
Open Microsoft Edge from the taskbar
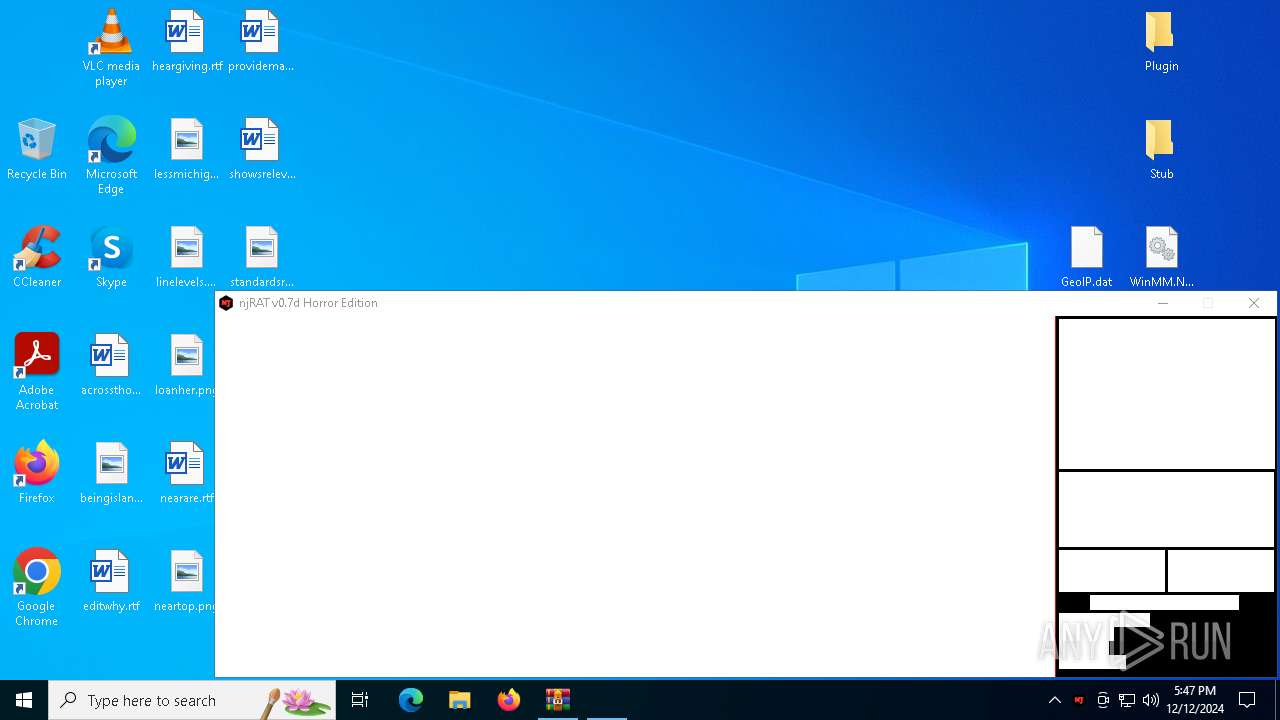tap(411, 700)
